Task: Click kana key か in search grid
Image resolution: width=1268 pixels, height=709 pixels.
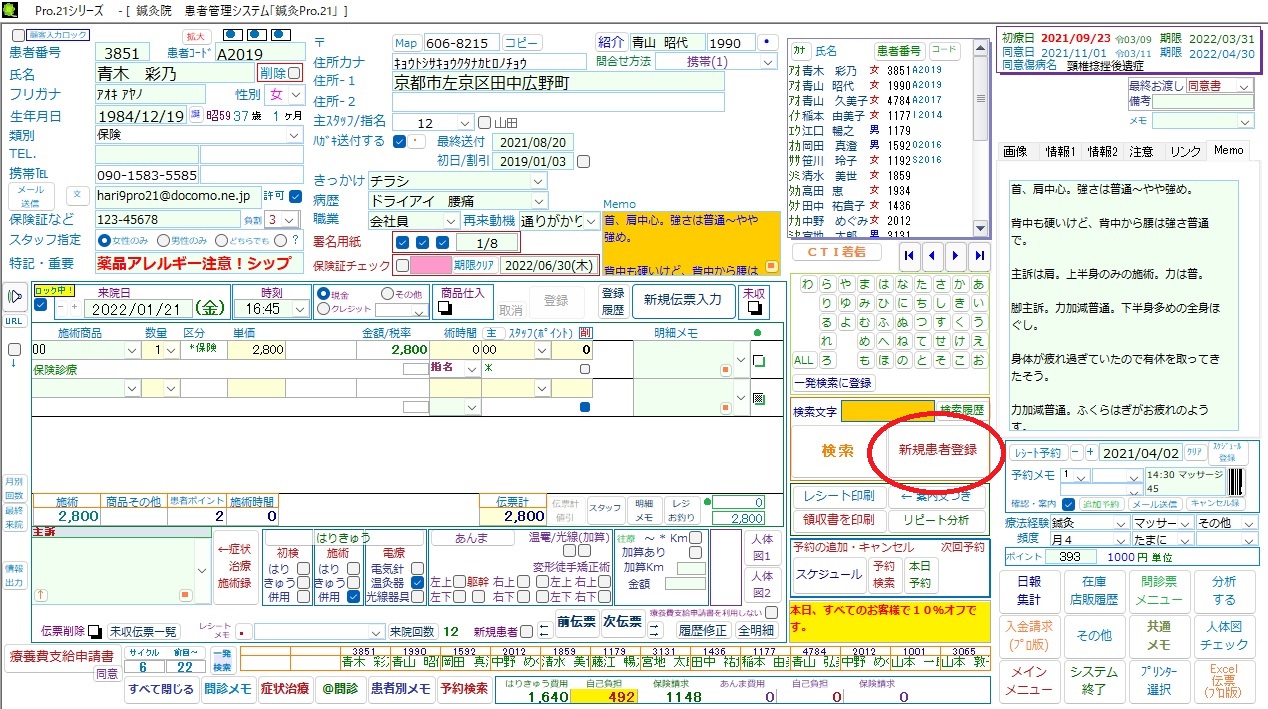Action: (959, 284)
